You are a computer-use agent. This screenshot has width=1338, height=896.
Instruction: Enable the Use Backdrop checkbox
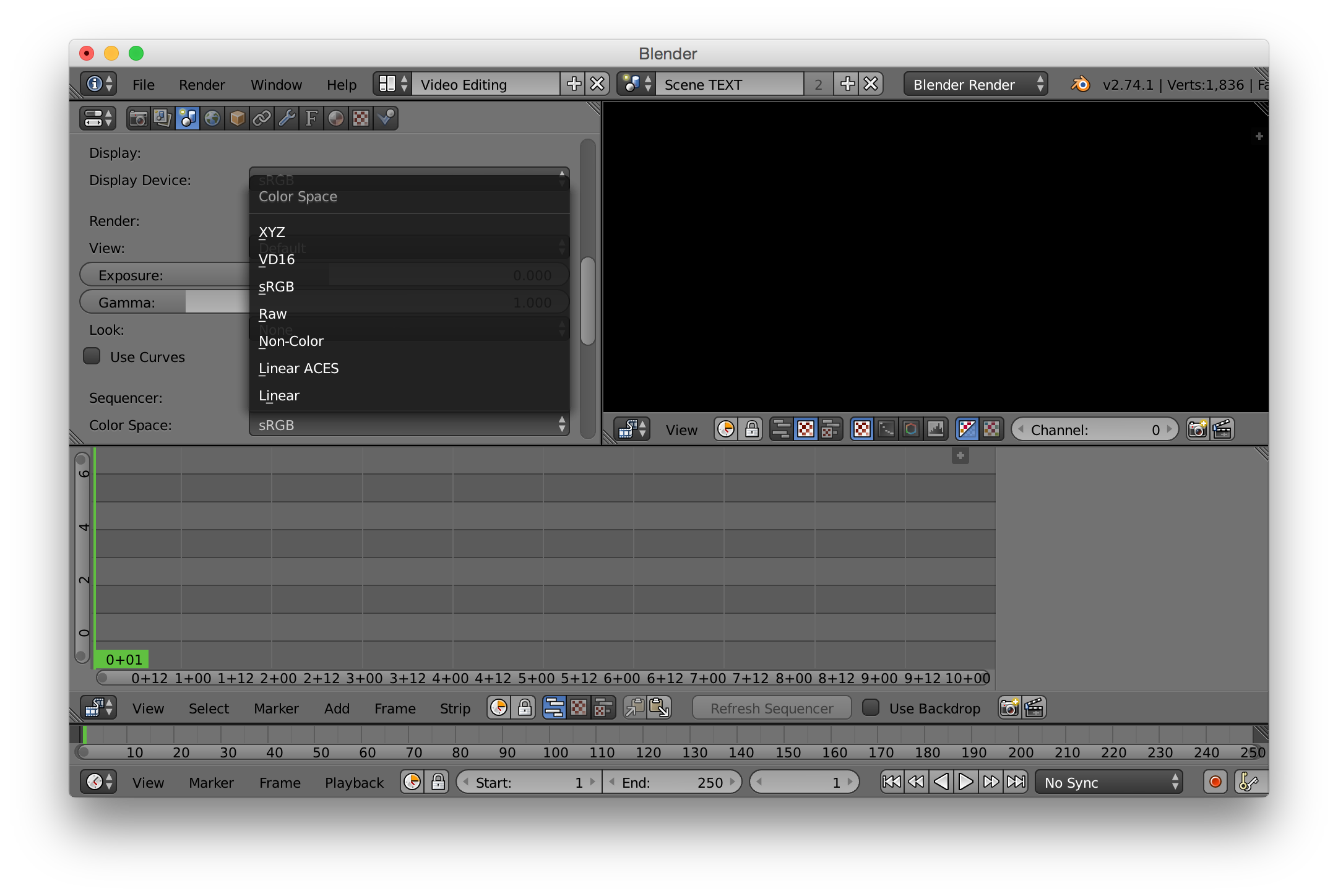pos(871,707)
